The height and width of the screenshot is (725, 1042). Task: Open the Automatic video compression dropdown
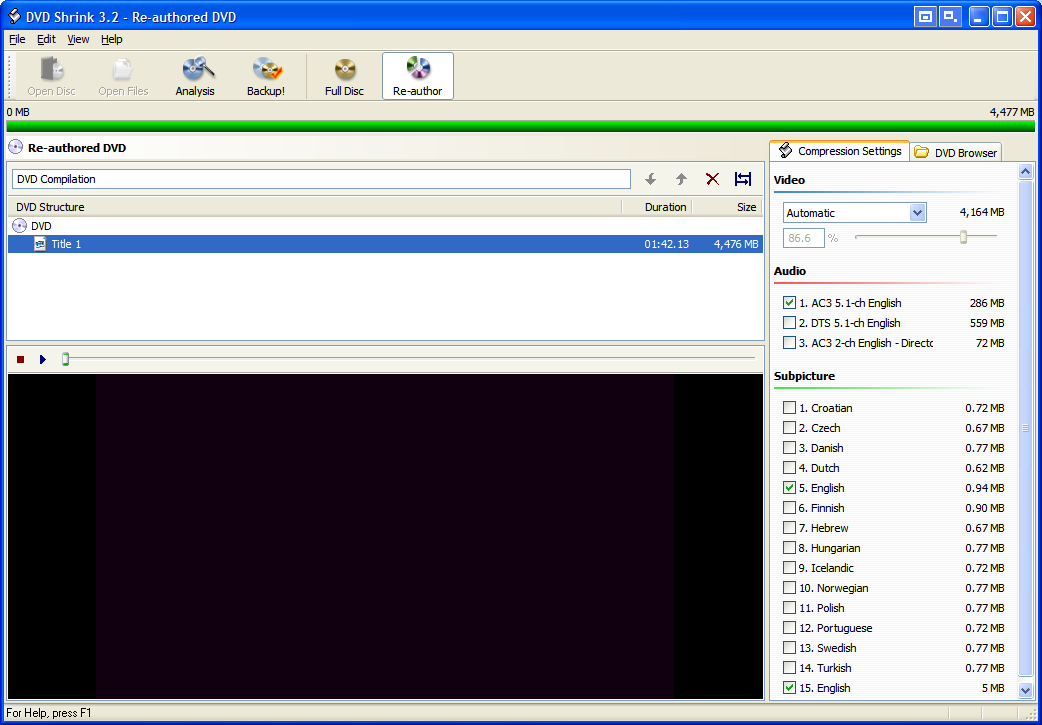tap(917, 213)
